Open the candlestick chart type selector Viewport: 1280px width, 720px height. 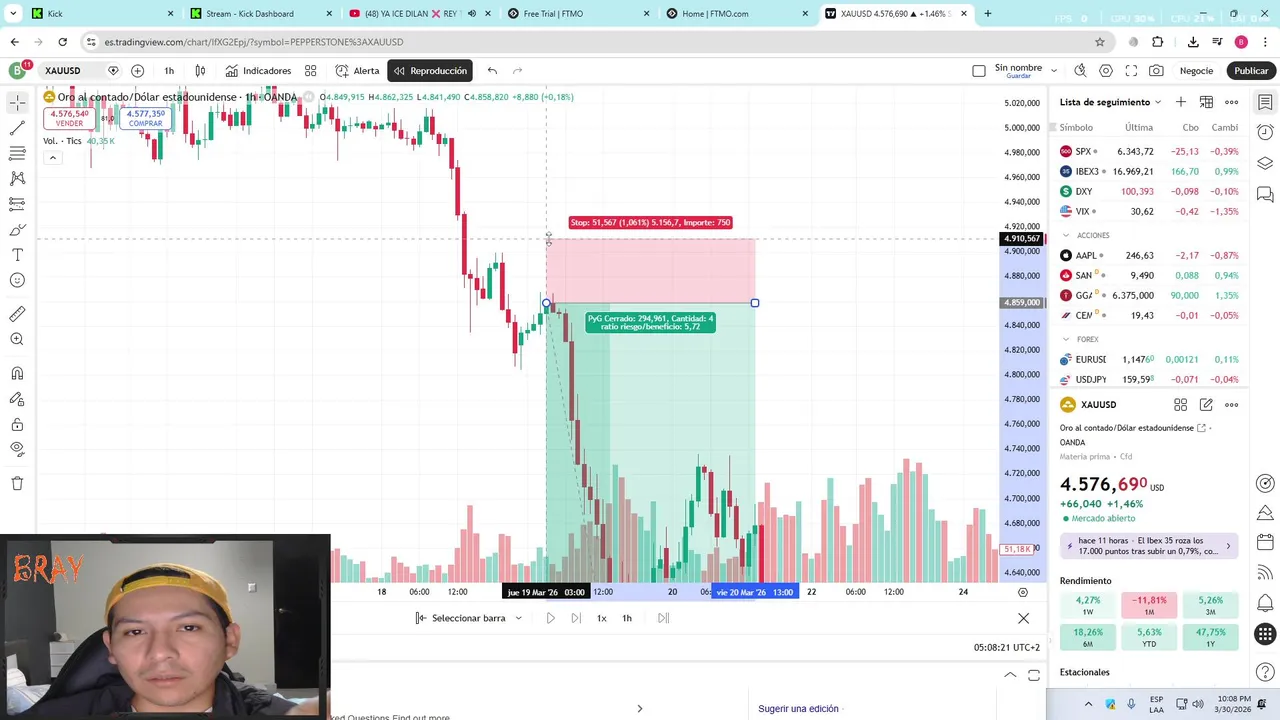click(x=200, y=71)
